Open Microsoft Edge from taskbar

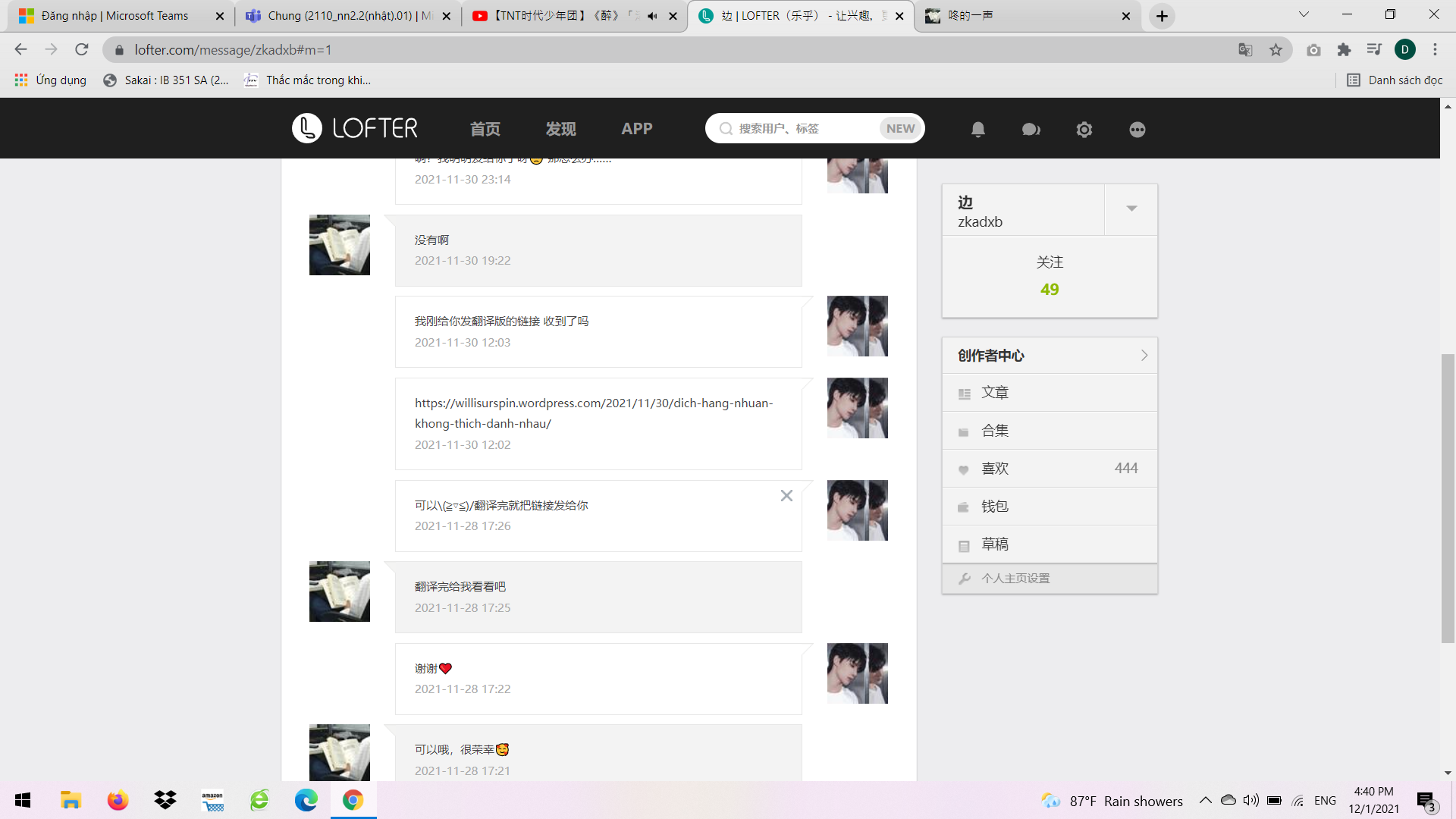point(306,800)
